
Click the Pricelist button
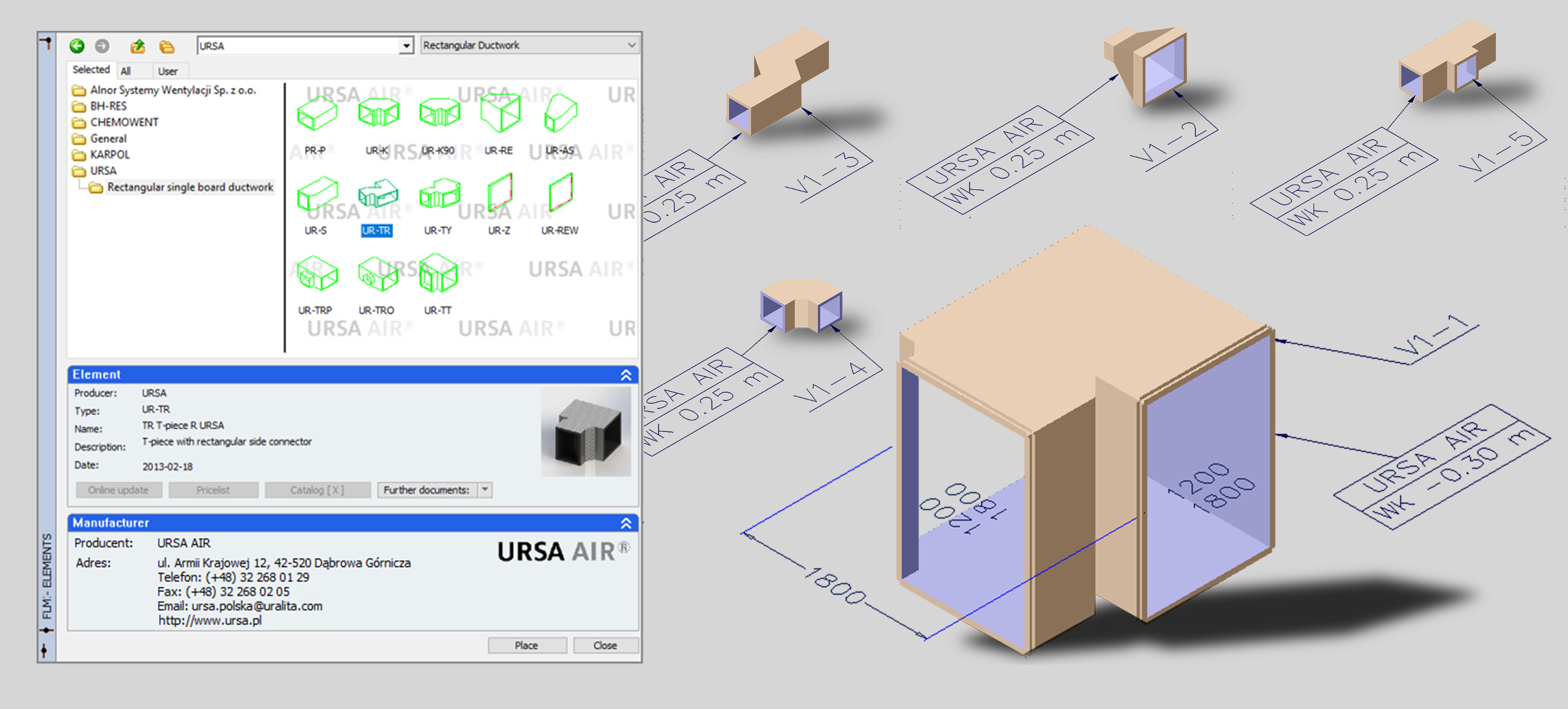213,490
